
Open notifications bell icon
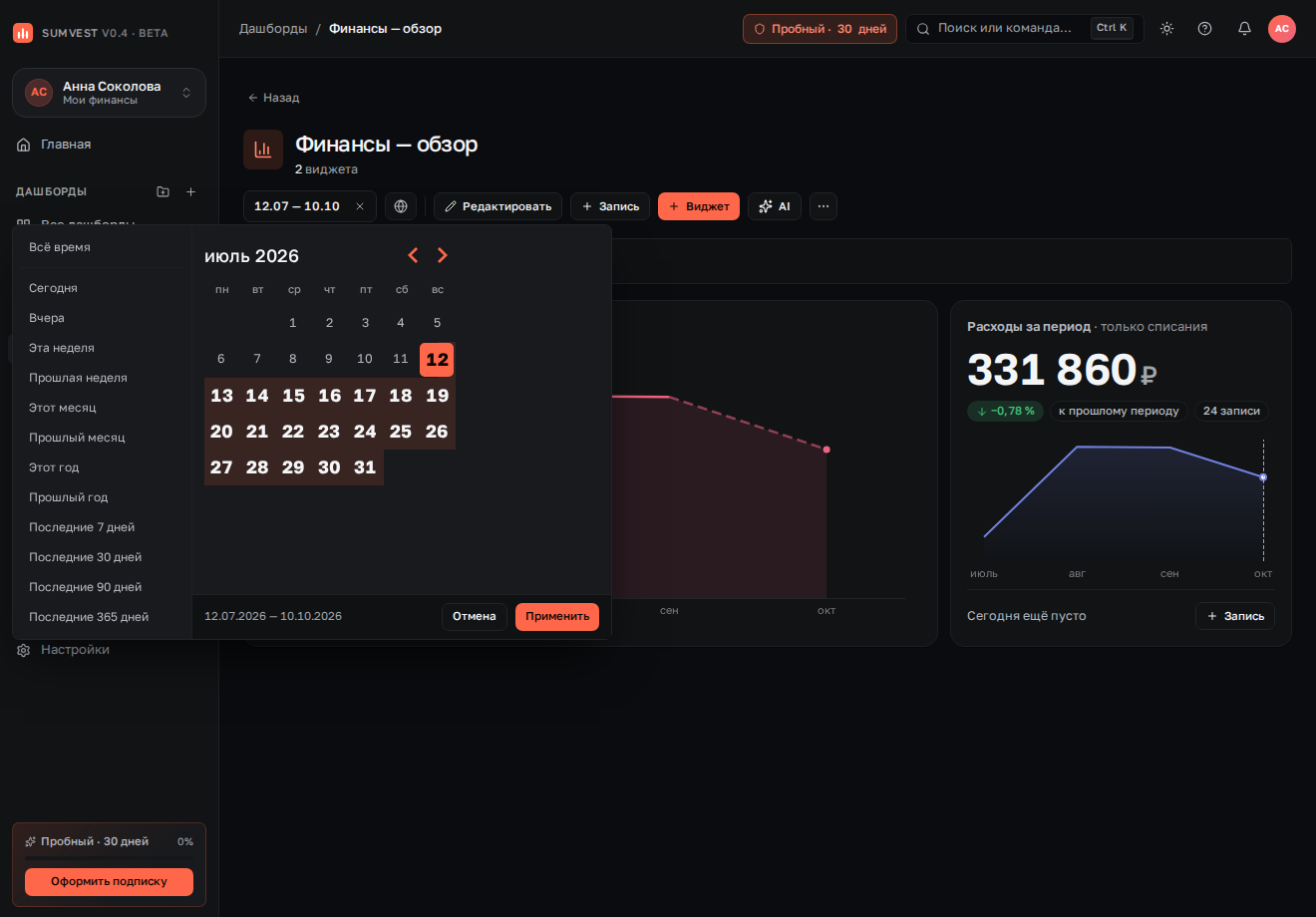coord(1244,28)
